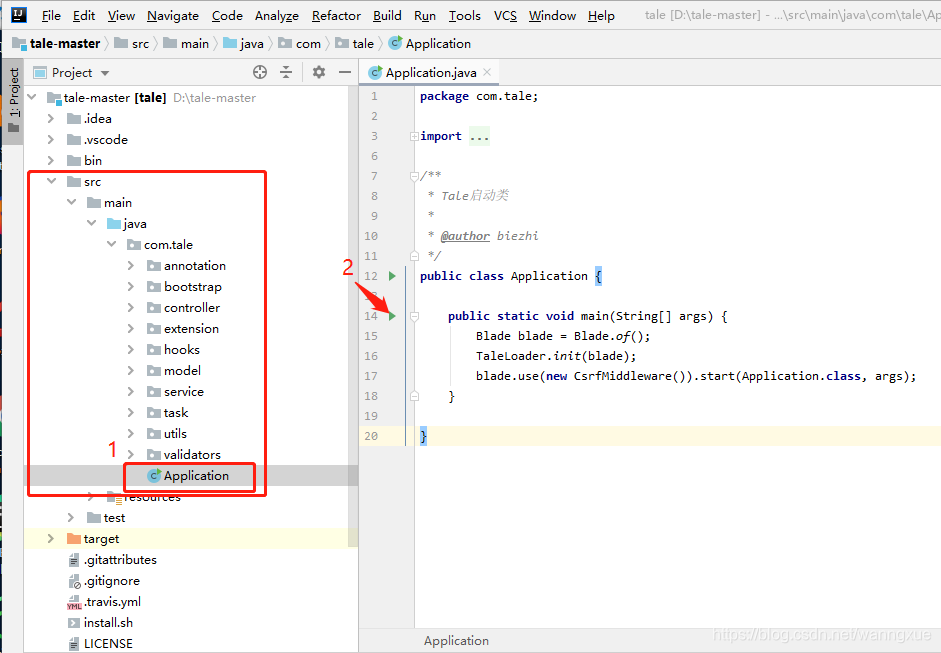Viewport: 941px width, 653px height.
Task: Select the Application class file in tree
Action: click(x=188, y=476)
